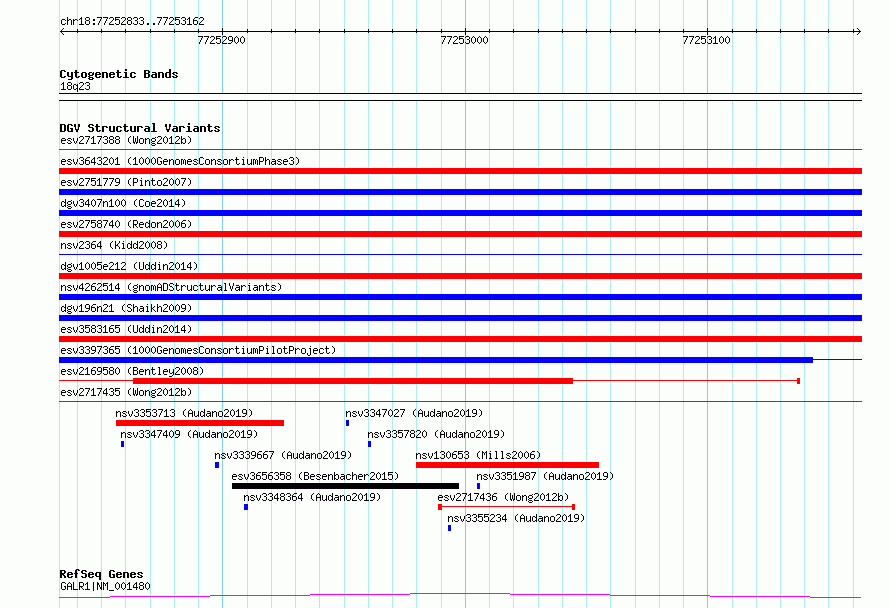Select the nsv3351987 (Audano2019) blue marker
The image size is (890, 608).
pyautogui.click(x=478, y=486)
